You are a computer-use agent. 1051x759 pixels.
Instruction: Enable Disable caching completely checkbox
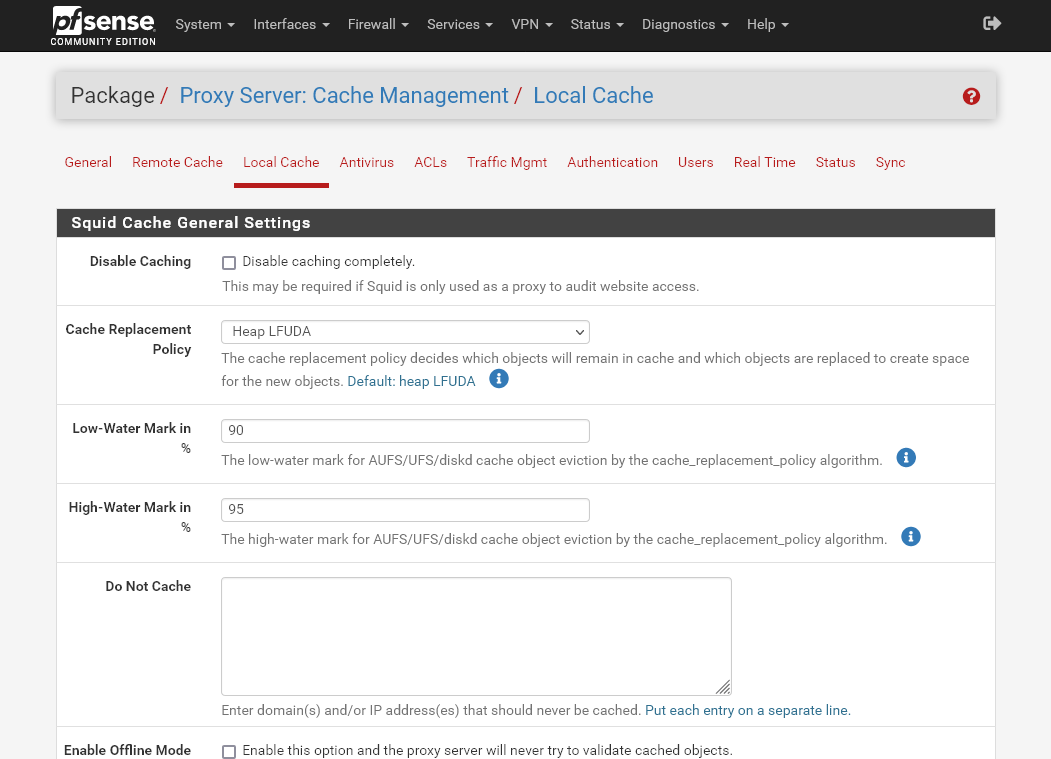click(x=229, y=263)
